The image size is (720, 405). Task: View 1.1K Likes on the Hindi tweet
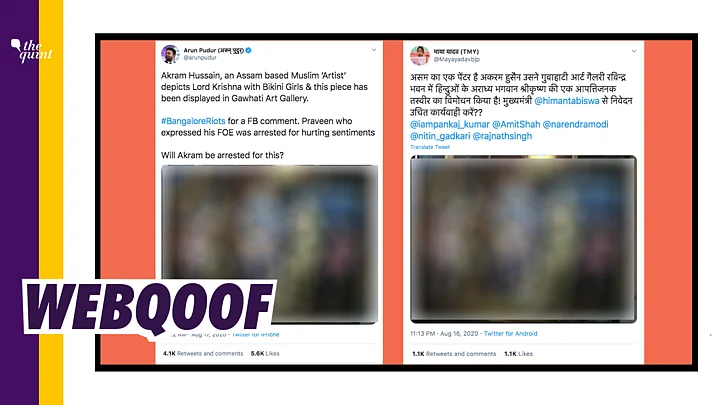coord(518,354)
